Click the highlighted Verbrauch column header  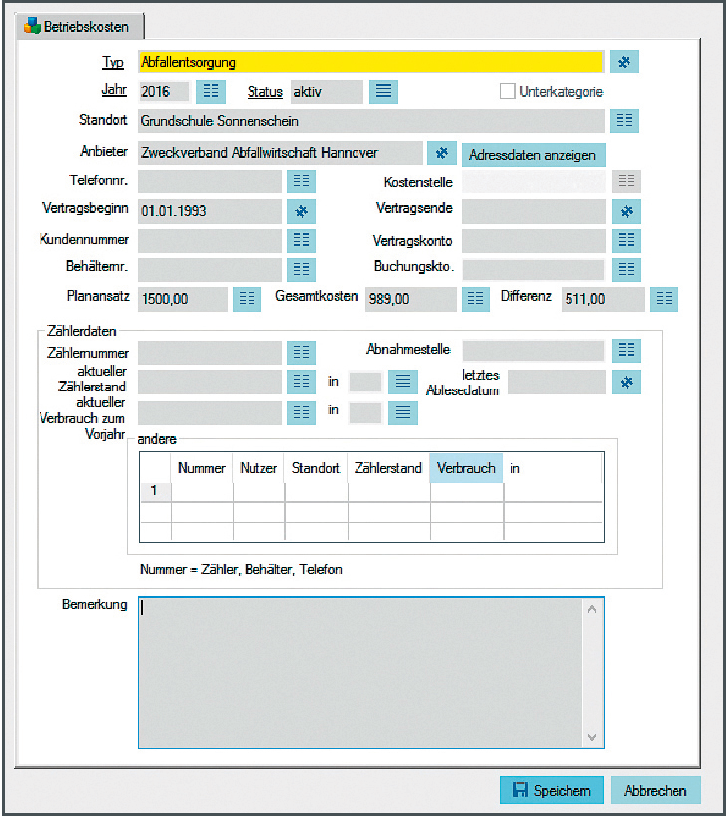point(466,468)
